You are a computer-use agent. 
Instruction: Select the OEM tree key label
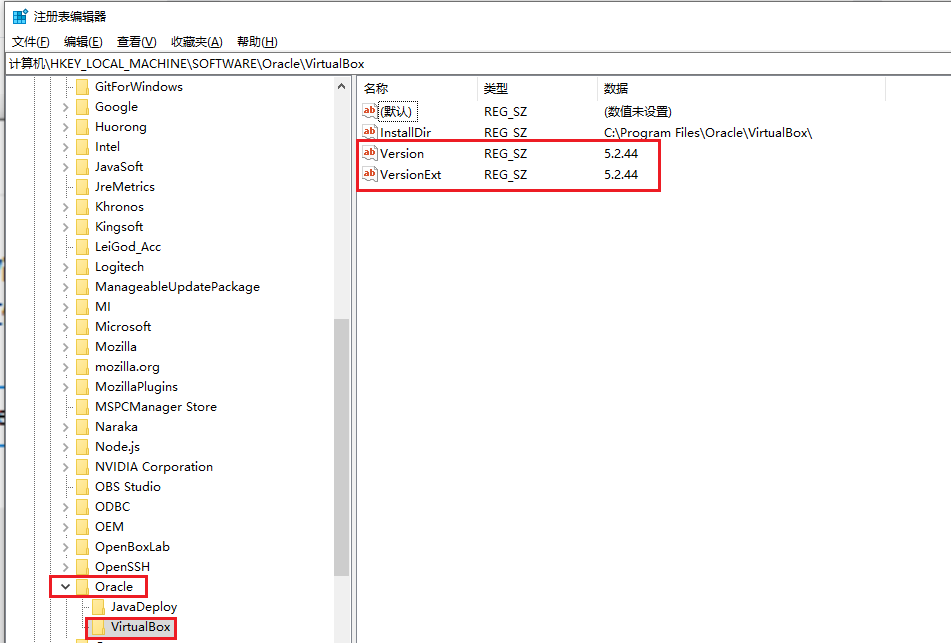tap(109, 527)
